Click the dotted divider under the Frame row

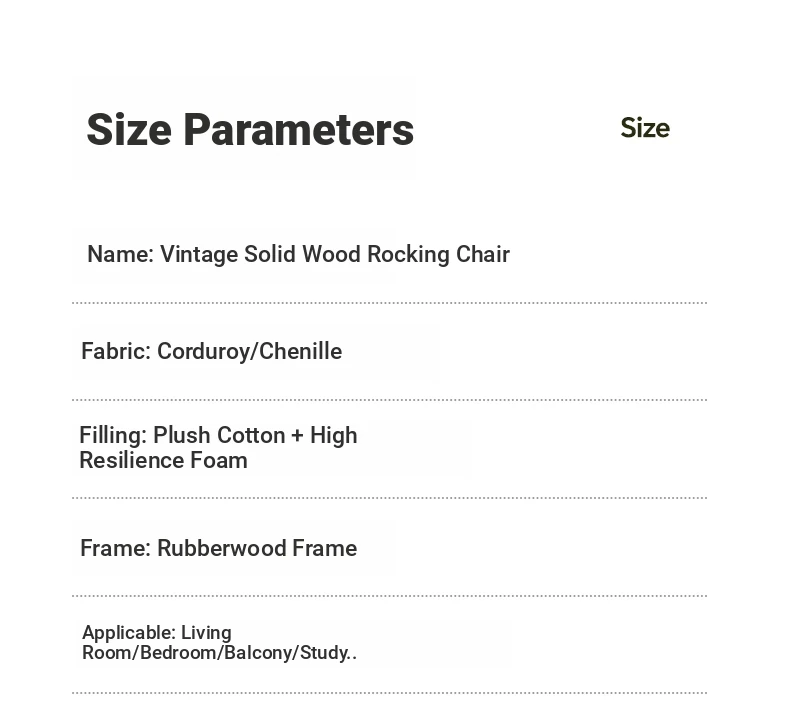389,595
